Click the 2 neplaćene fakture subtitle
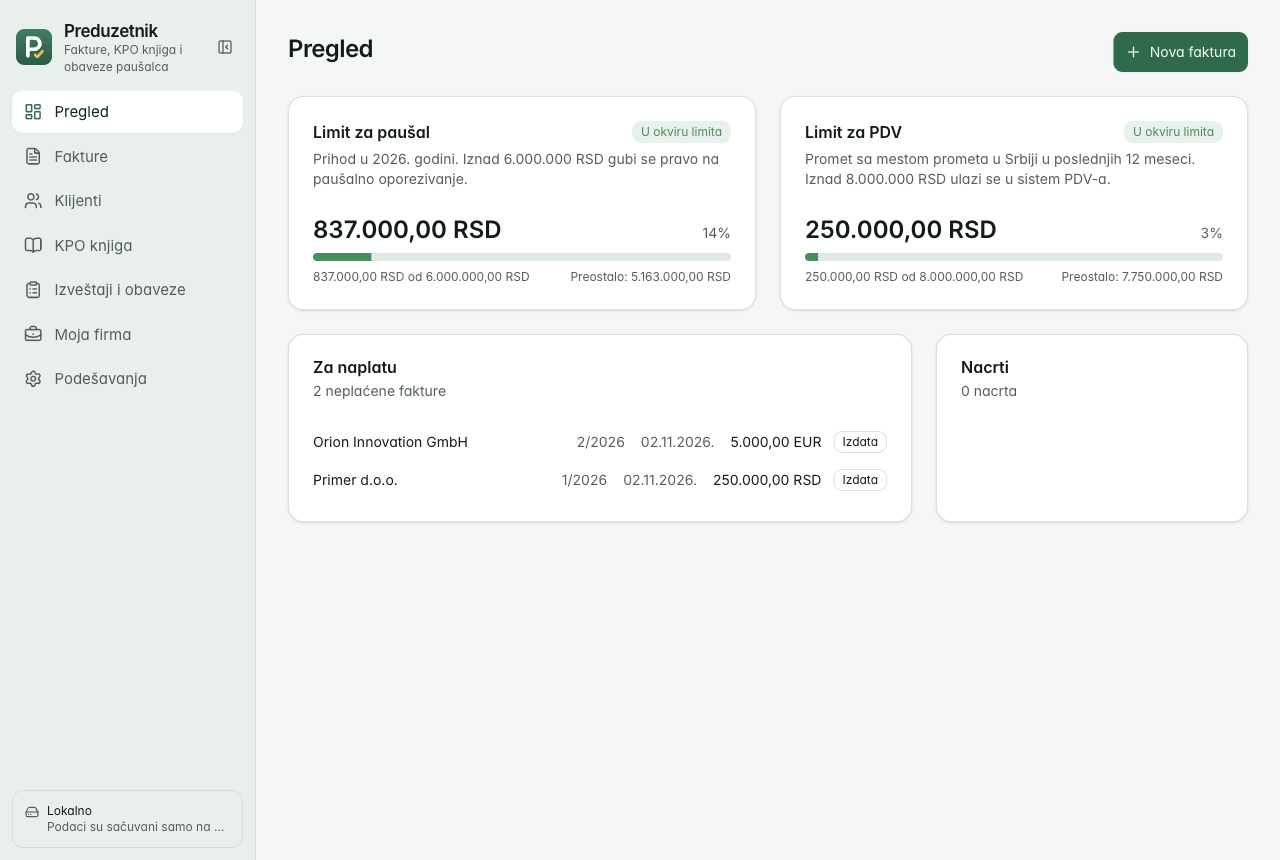 (380, 391)
